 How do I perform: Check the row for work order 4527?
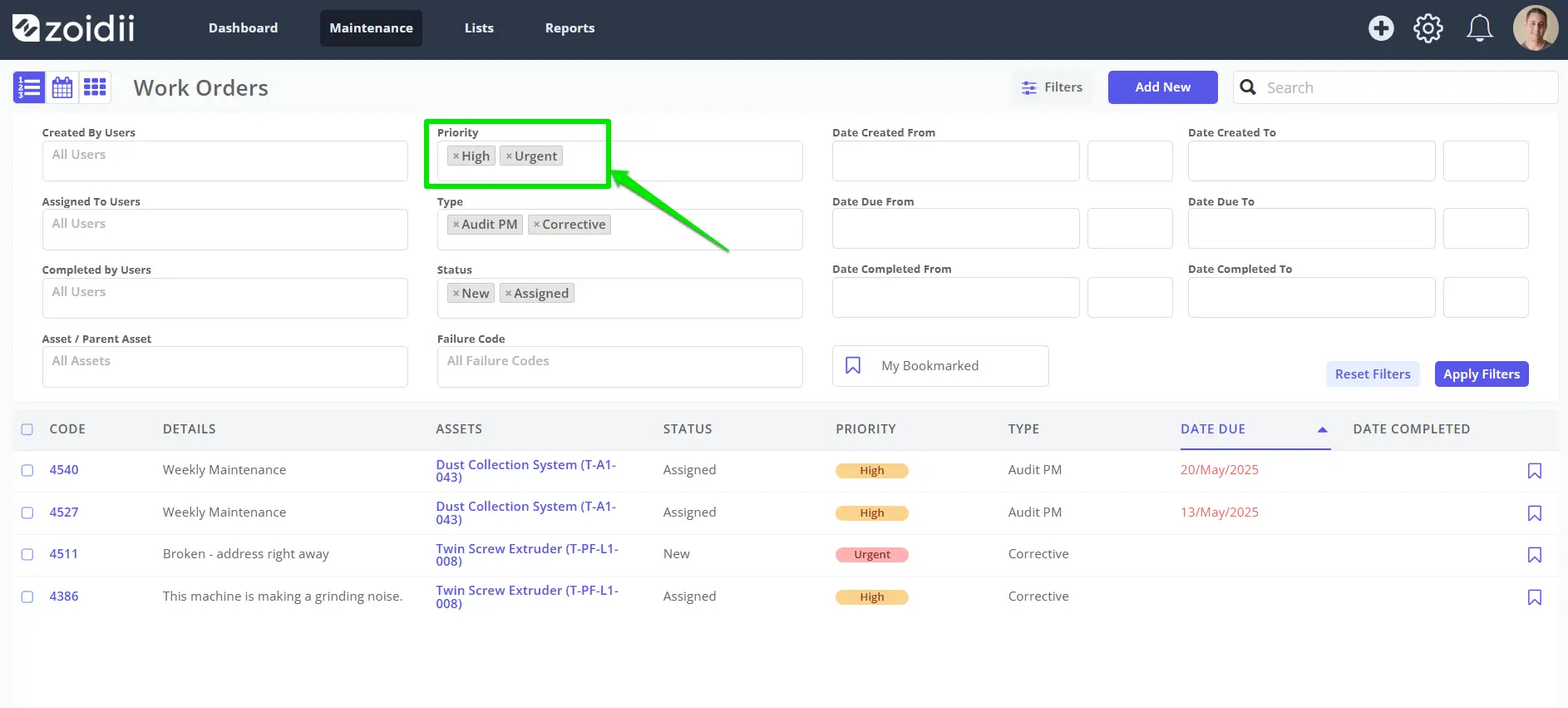pyautogui.click(x=27, y=512)
